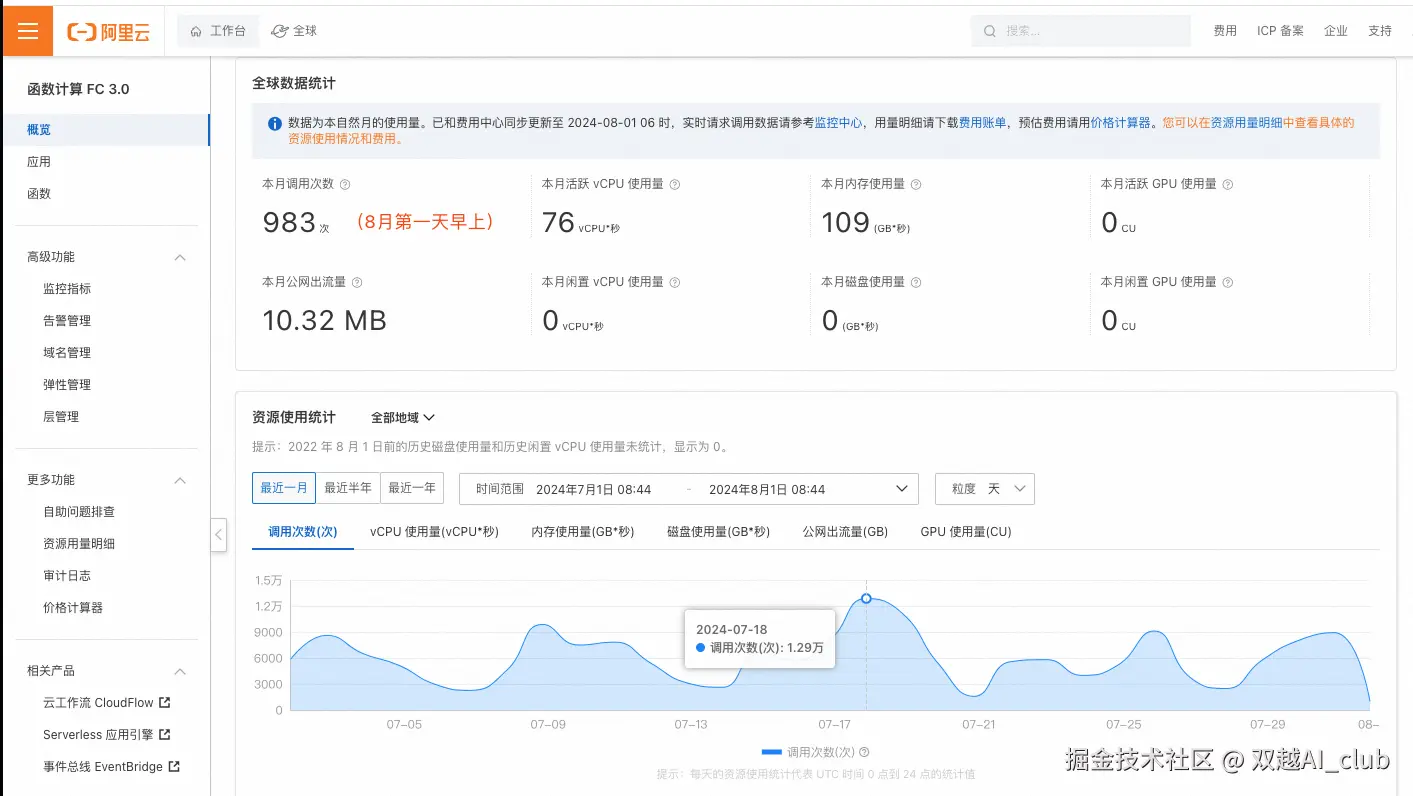Open the ICP 备案 menu

tap(1280, 31)
